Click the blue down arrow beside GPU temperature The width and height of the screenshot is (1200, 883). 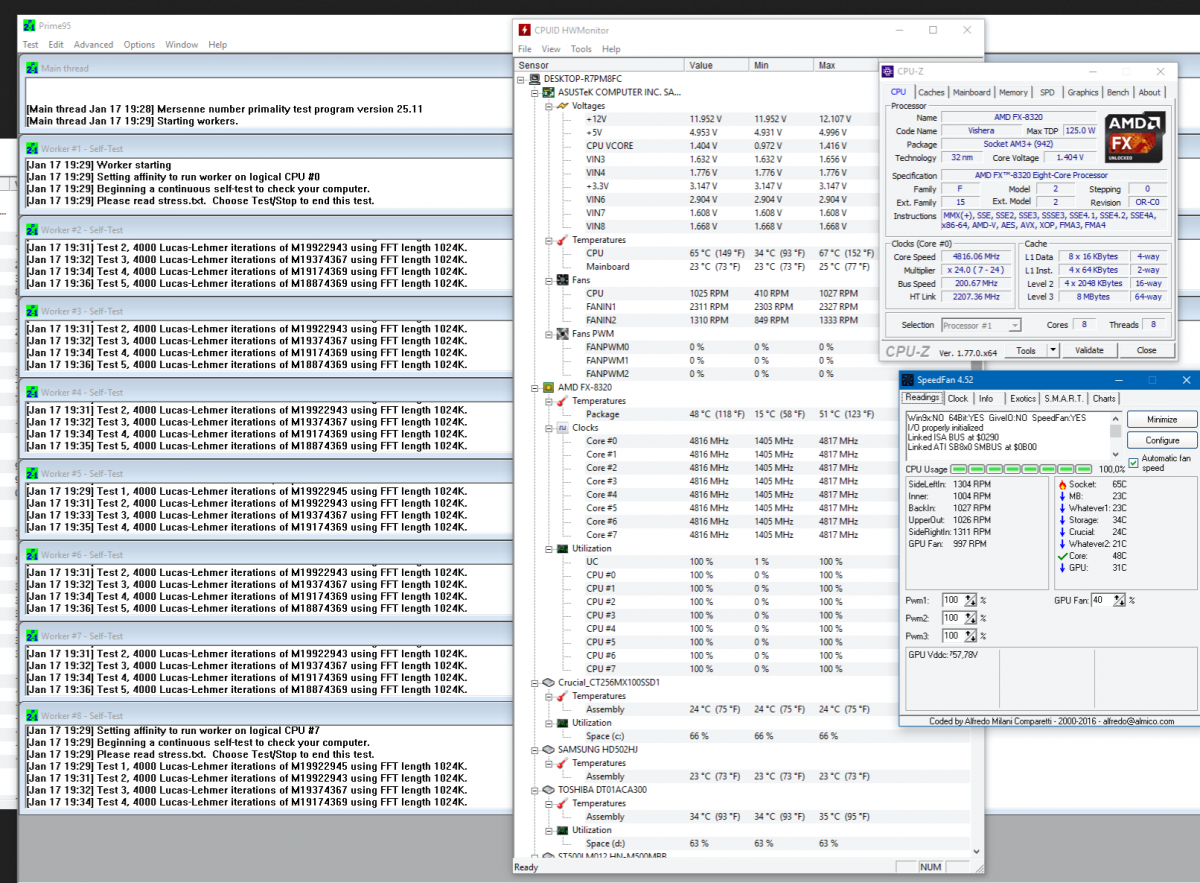coord(1062,568)
